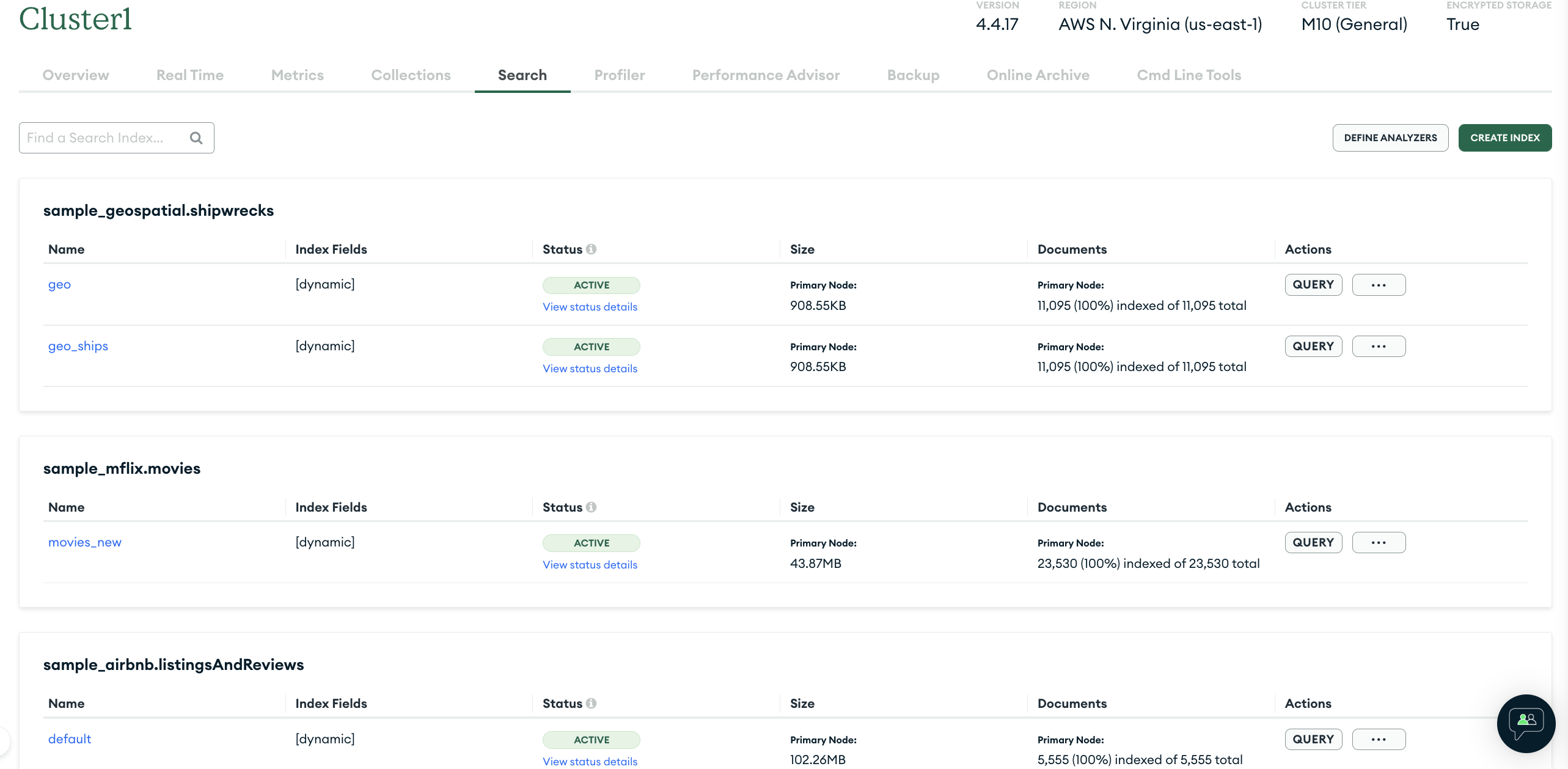1568x769 pixels.
Task: Open more actions menu for geo index
Action: point(1378,285)
